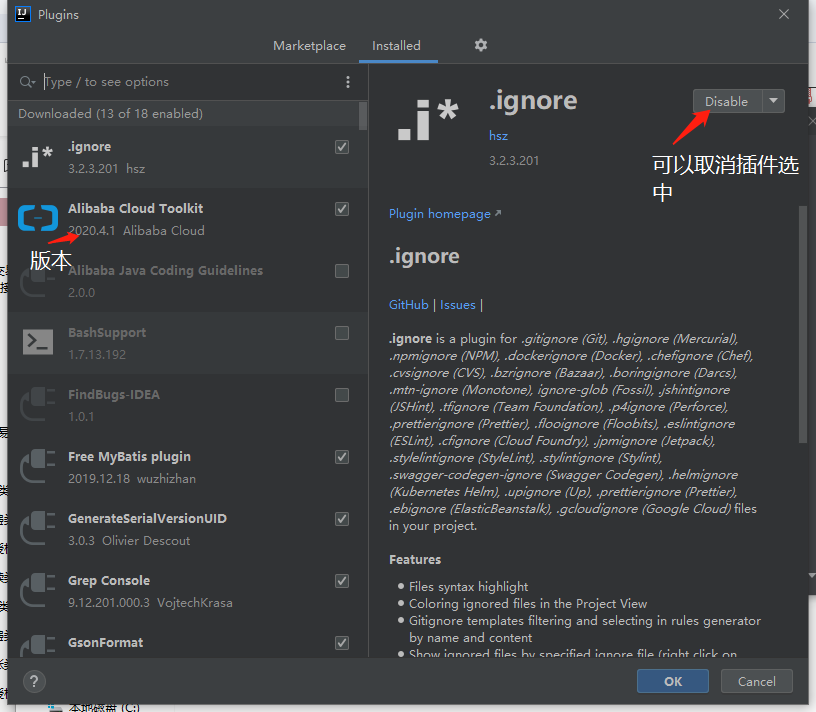Select the Installed tab

tap(396, 46)
